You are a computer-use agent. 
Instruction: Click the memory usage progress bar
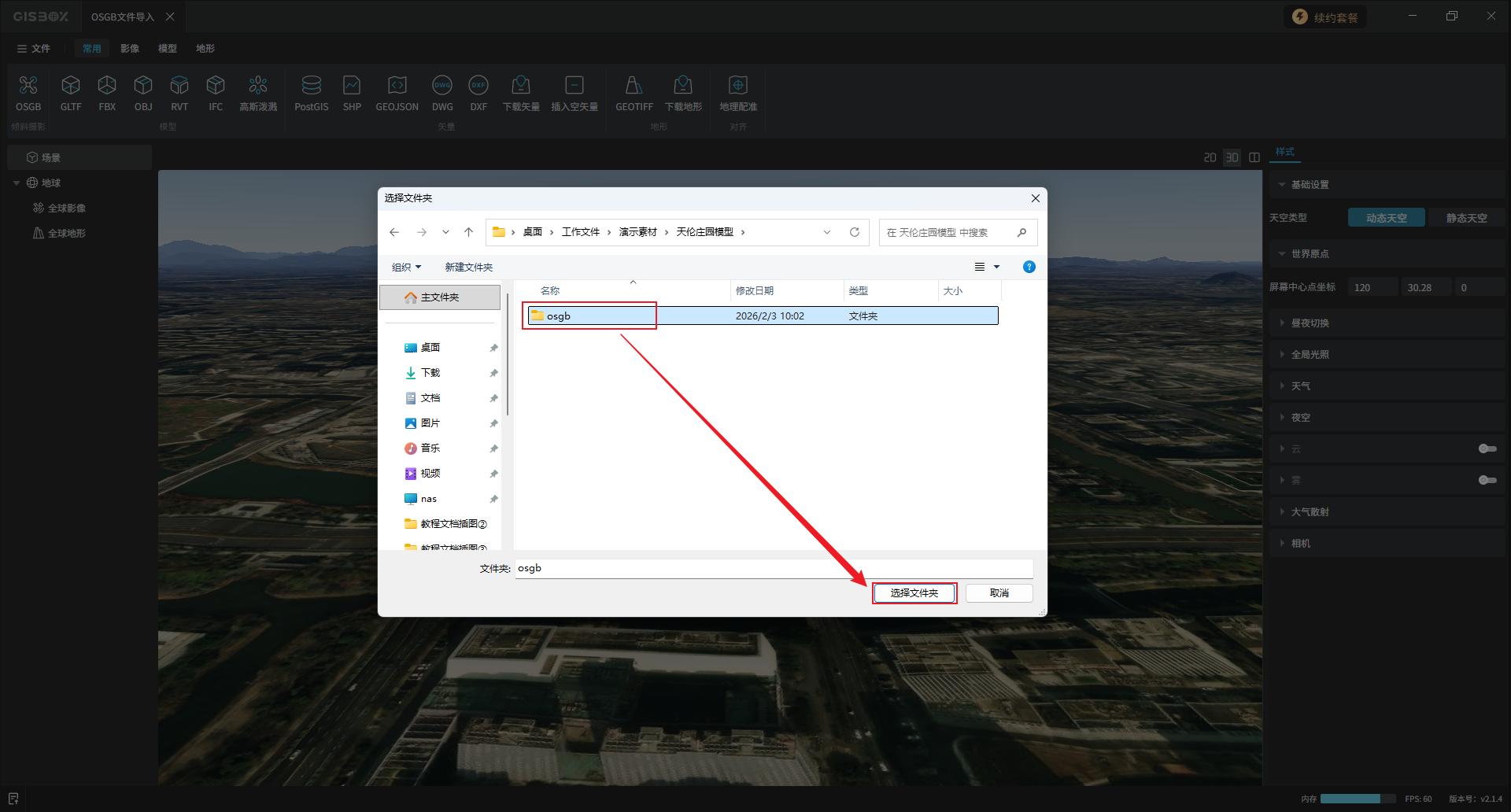pos(1357,799)
